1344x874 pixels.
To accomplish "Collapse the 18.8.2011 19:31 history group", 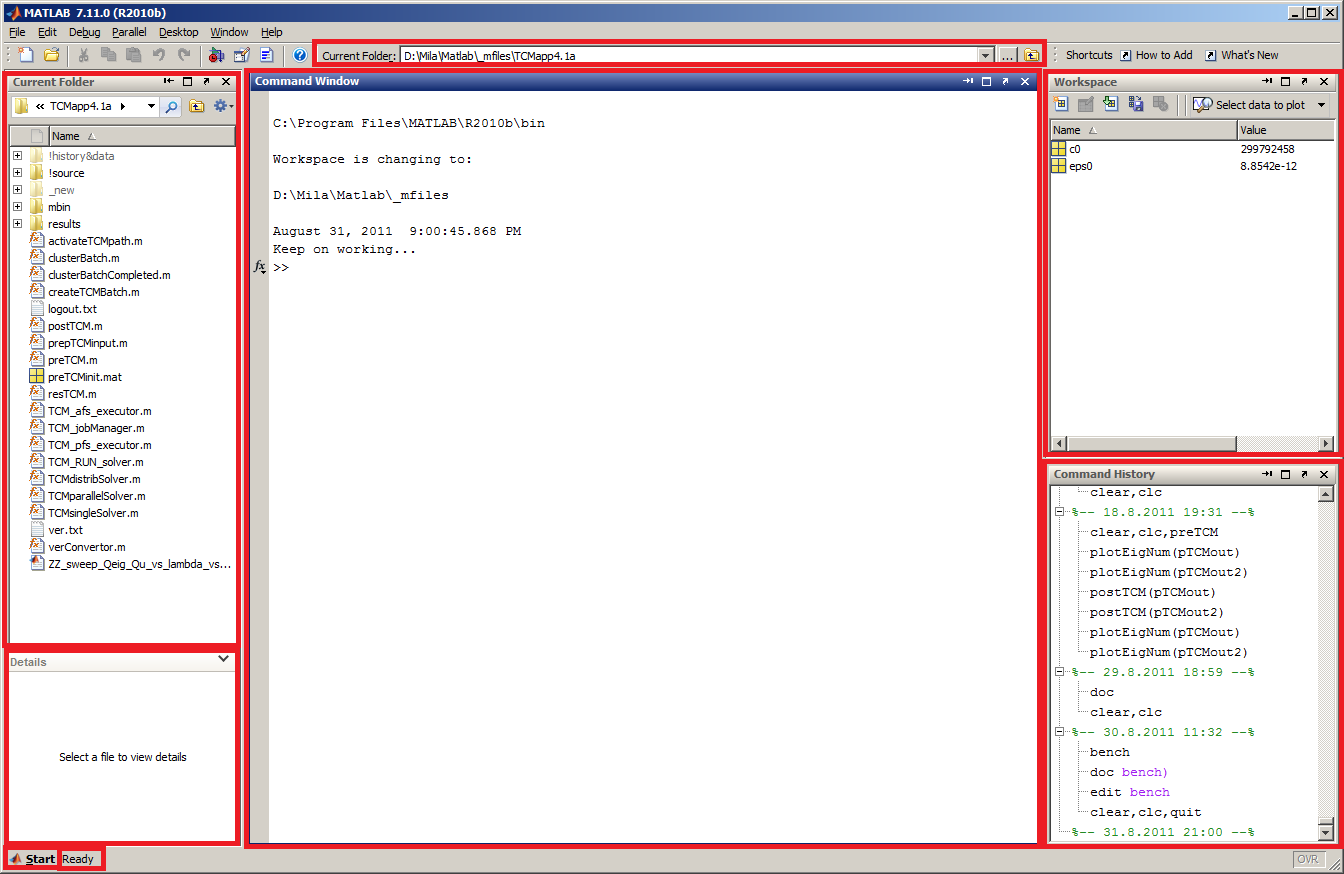I will pyautogui.click(x=1059, y=512).
